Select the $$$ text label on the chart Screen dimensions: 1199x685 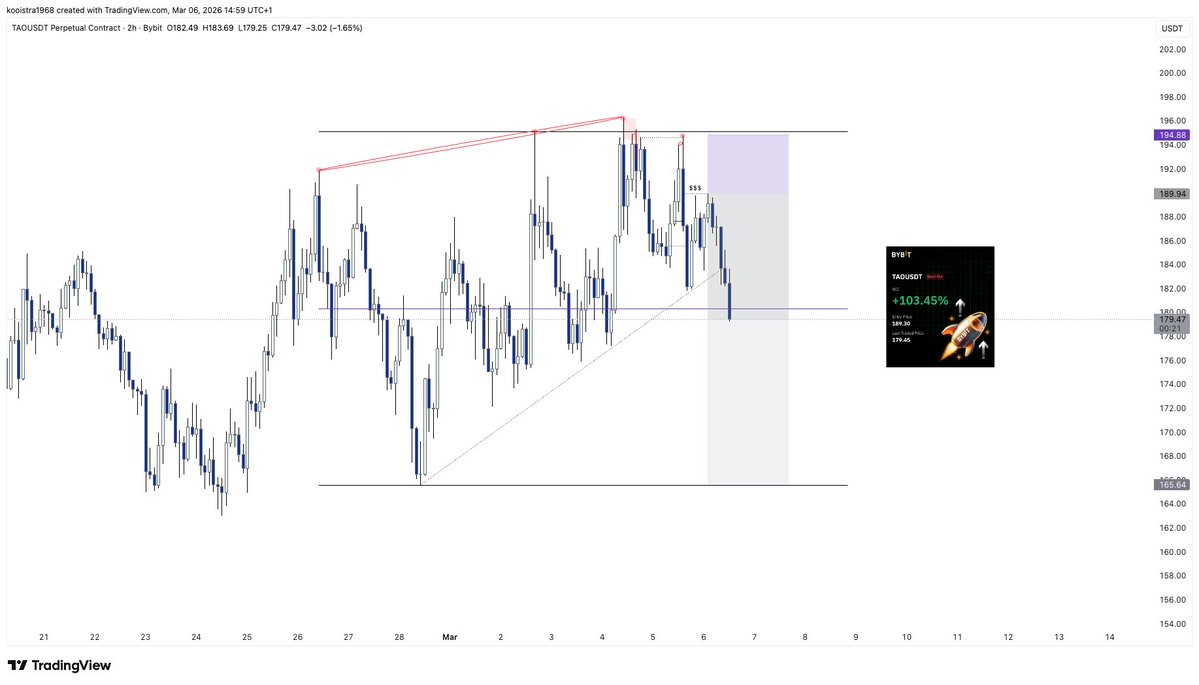[694, 186]
